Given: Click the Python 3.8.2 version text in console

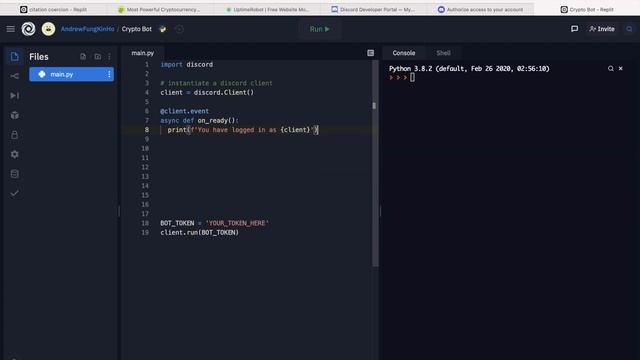Looking at the screenshot, I should (469, 69).
